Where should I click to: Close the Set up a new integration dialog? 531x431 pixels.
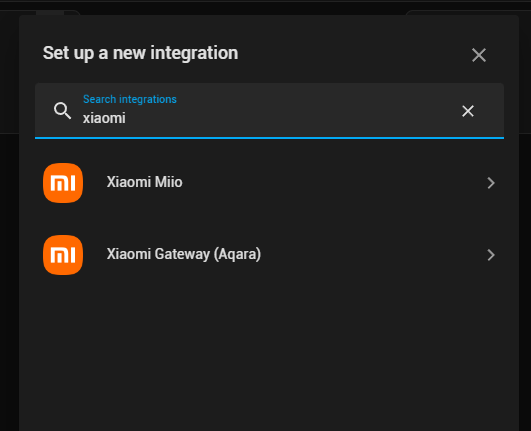point(479,55)
